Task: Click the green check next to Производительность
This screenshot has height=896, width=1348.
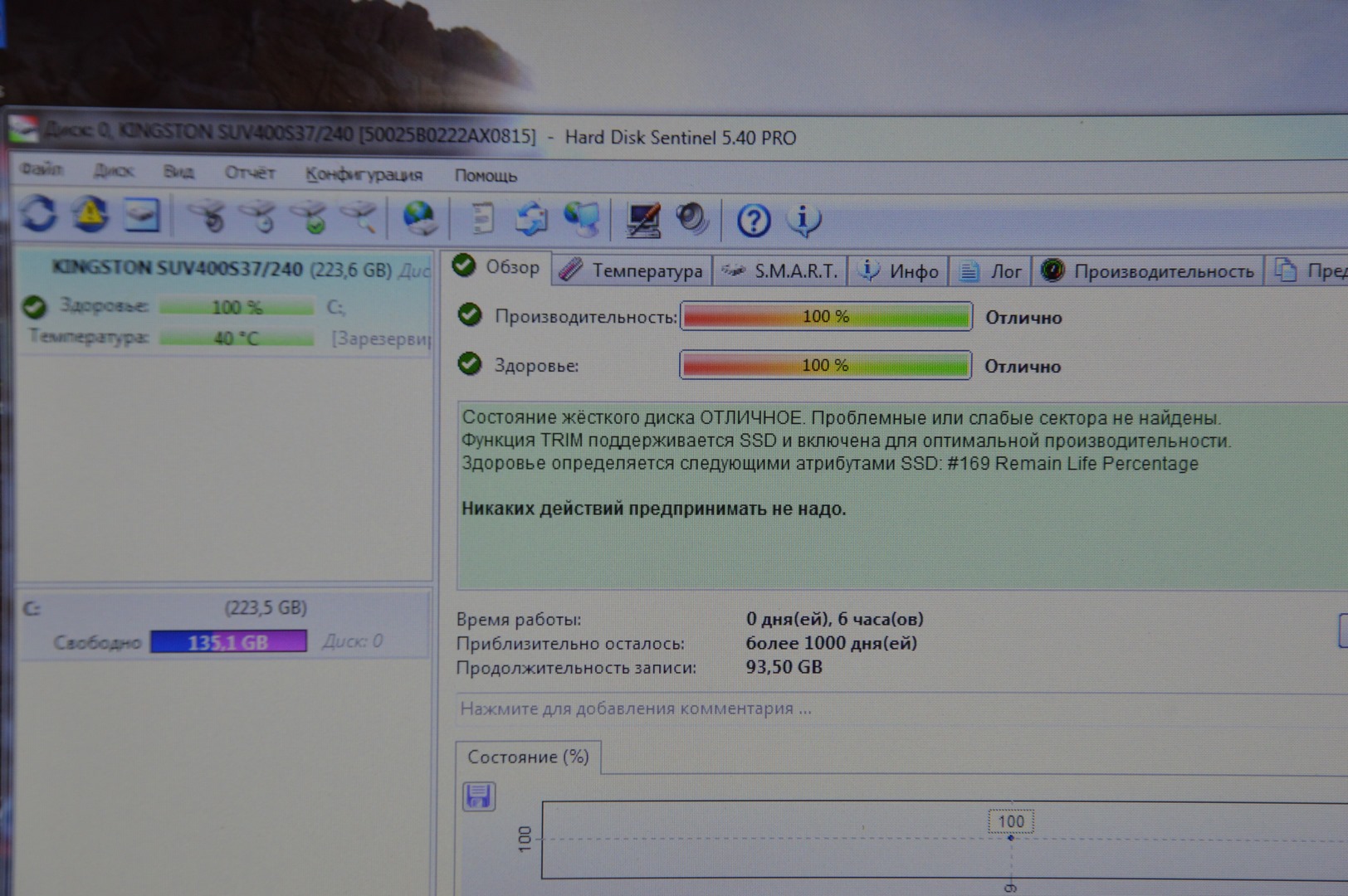Action: [470, 314]
